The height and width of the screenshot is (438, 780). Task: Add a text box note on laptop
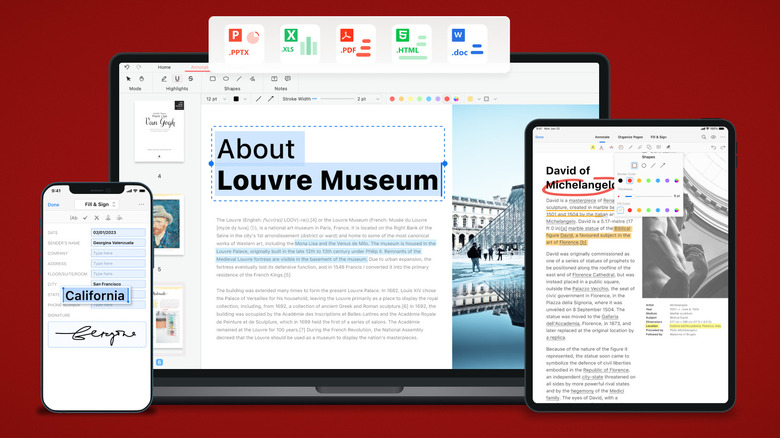pyautogui.click(x=274, y=79)
